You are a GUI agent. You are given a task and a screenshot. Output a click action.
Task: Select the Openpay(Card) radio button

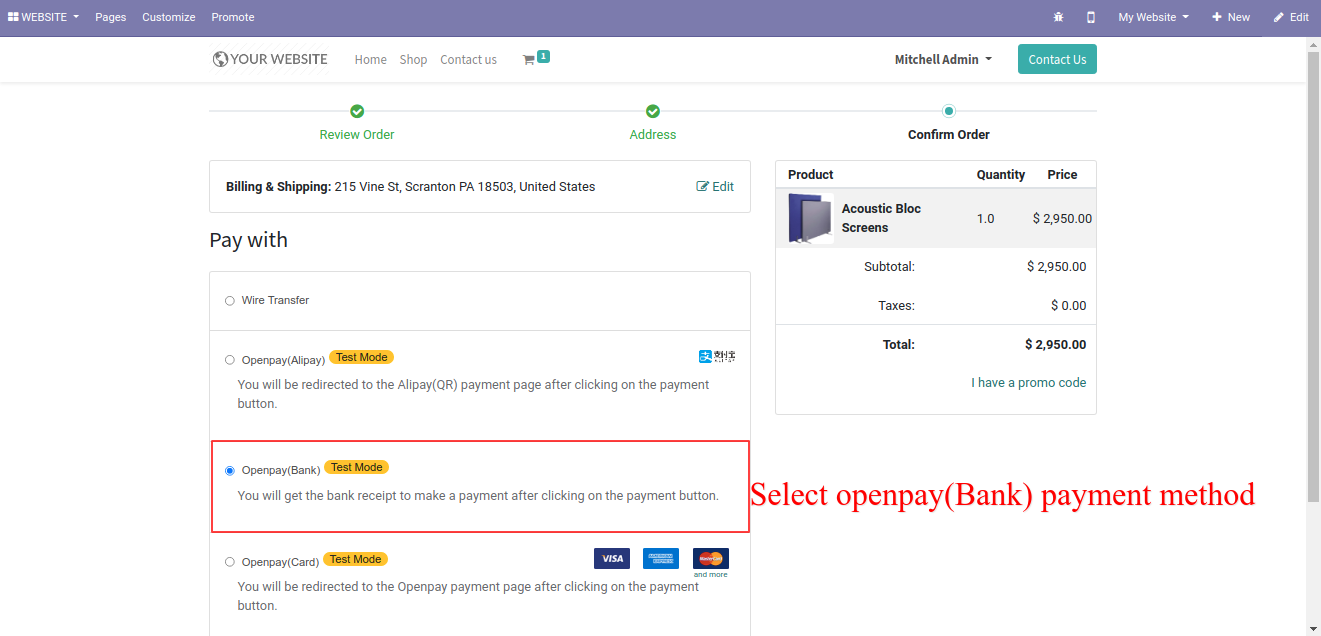pos(230,562)
